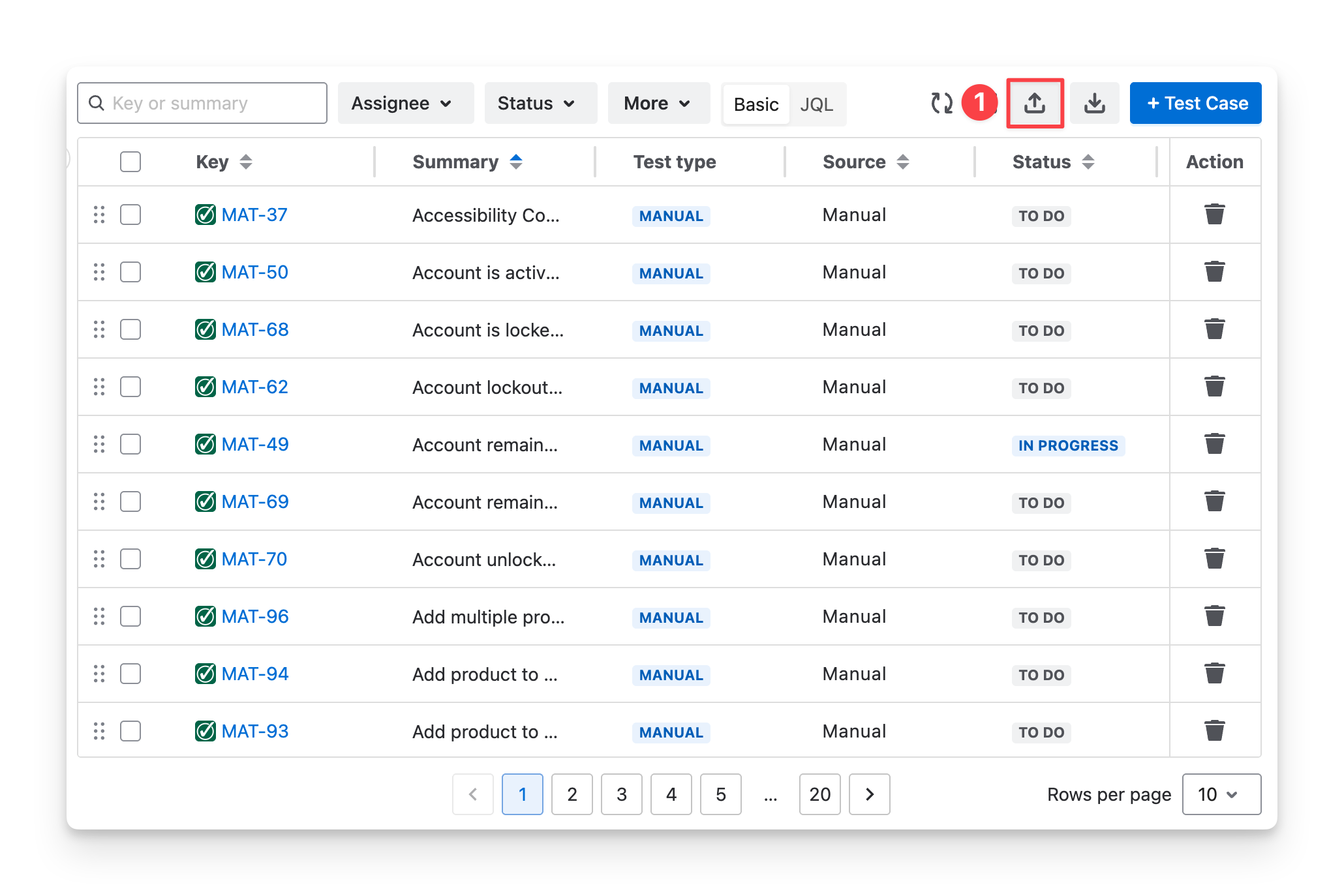Delete test case MAT-93
1344x896 pixels.
point(1214,730)
